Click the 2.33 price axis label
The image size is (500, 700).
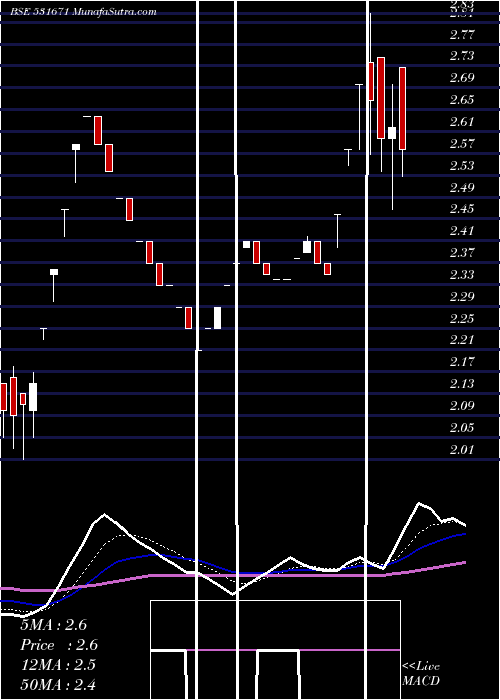(462, 275)
